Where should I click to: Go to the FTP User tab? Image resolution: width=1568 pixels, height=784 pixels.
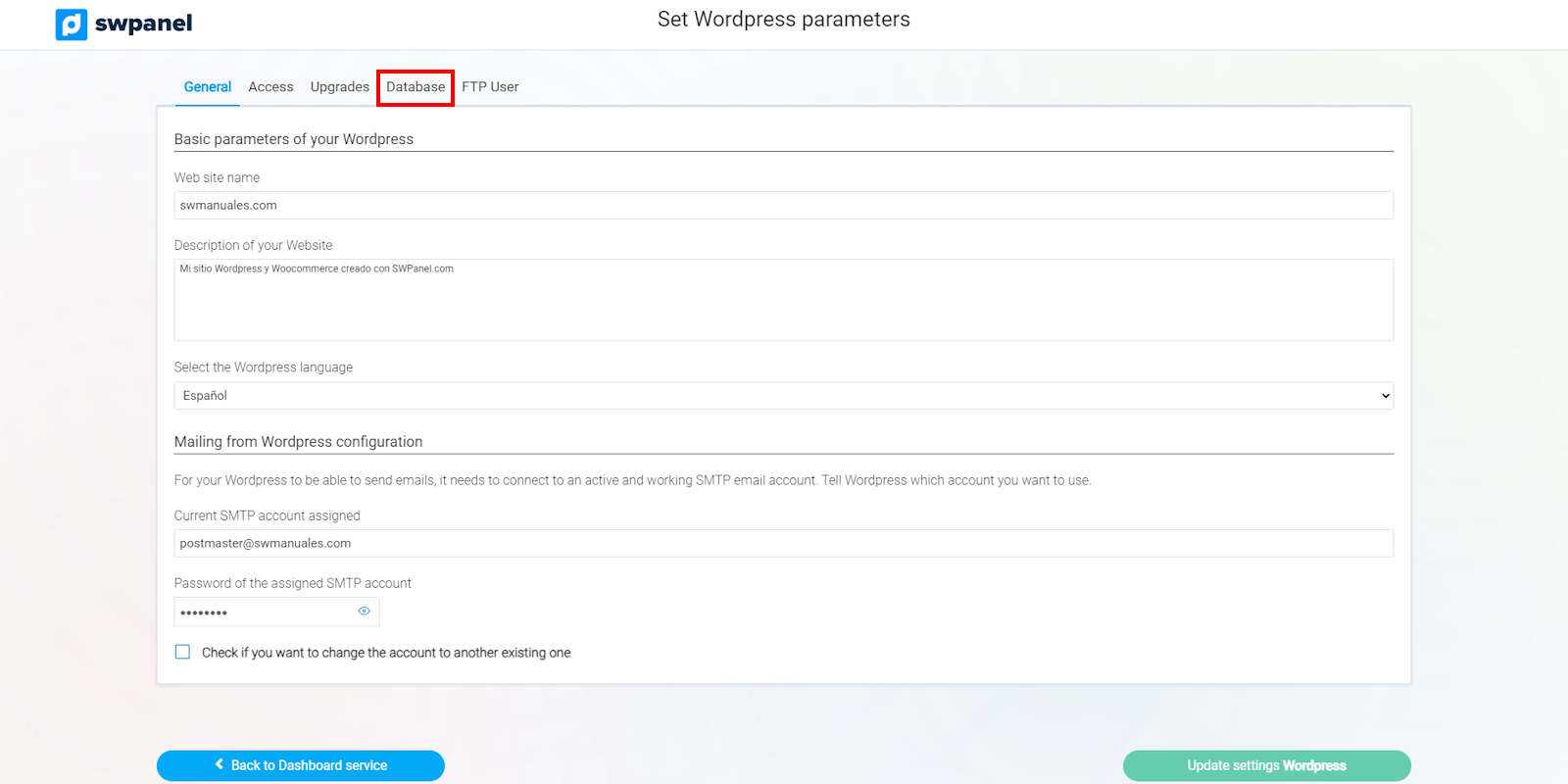tap(490, 87)
